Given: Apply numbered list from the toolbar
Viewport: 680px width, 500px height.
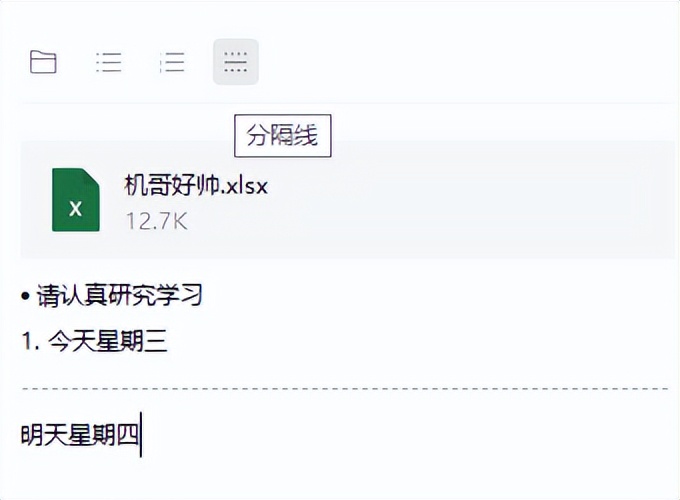Looking at the screenshot, I should click(172, 62).
